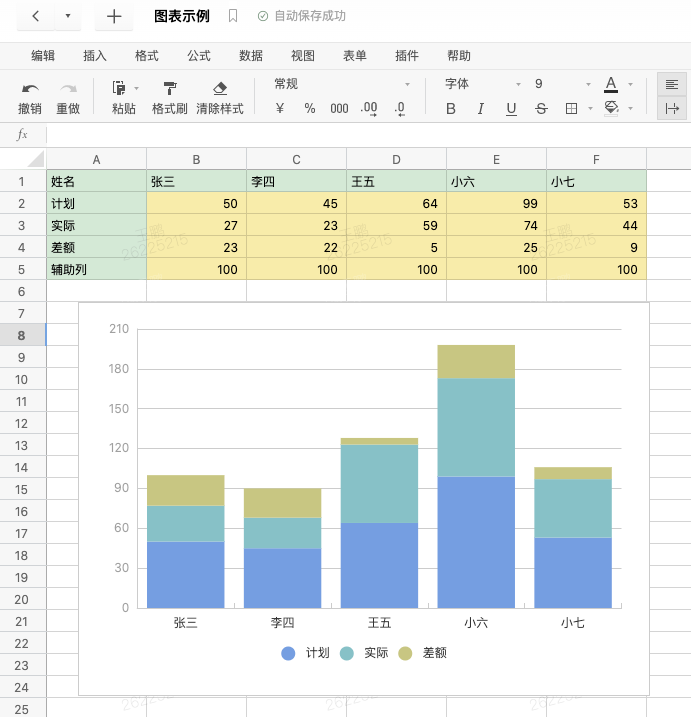691x717 pixels.
Task: Decrease decimal places with .0 icon
Action: tap(400, 109)
